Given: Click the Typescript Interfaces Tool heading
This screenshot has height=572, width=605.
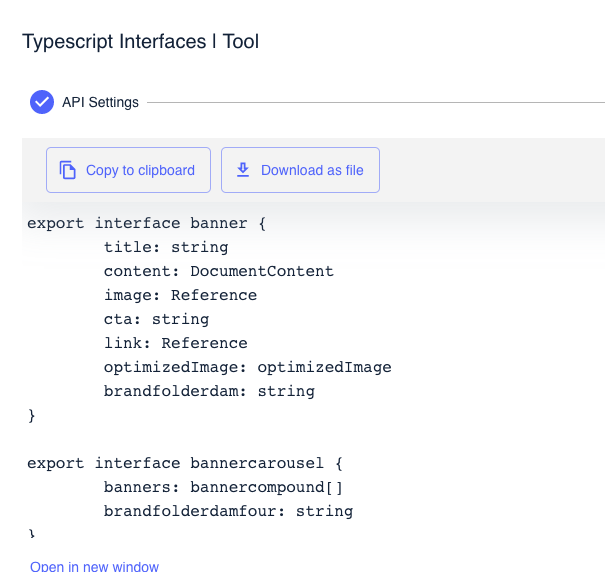Looking at the screenshot, I should 140,41.
